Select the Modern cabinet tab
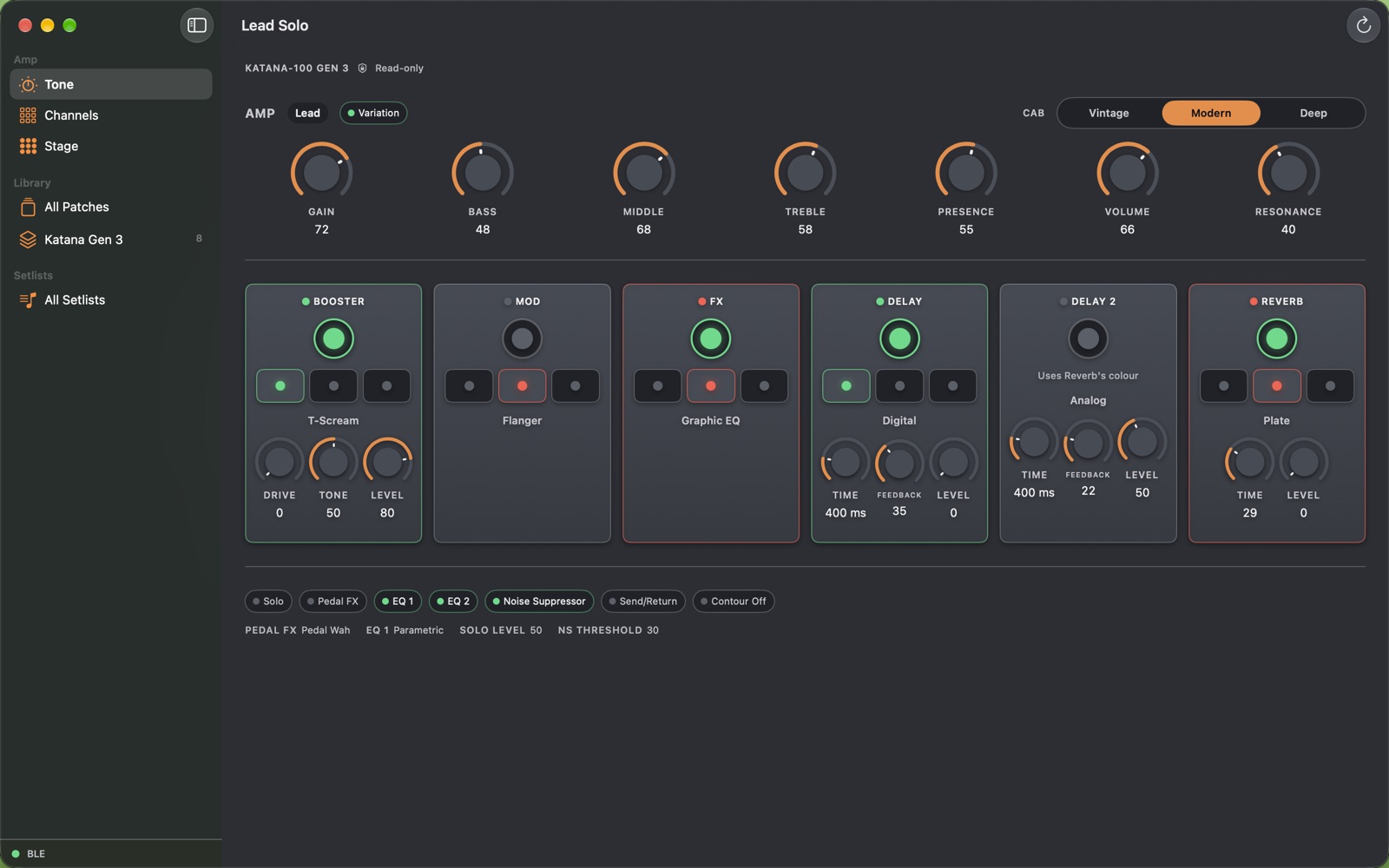Screen dimensions: 1389x868 coord(1211,113)
